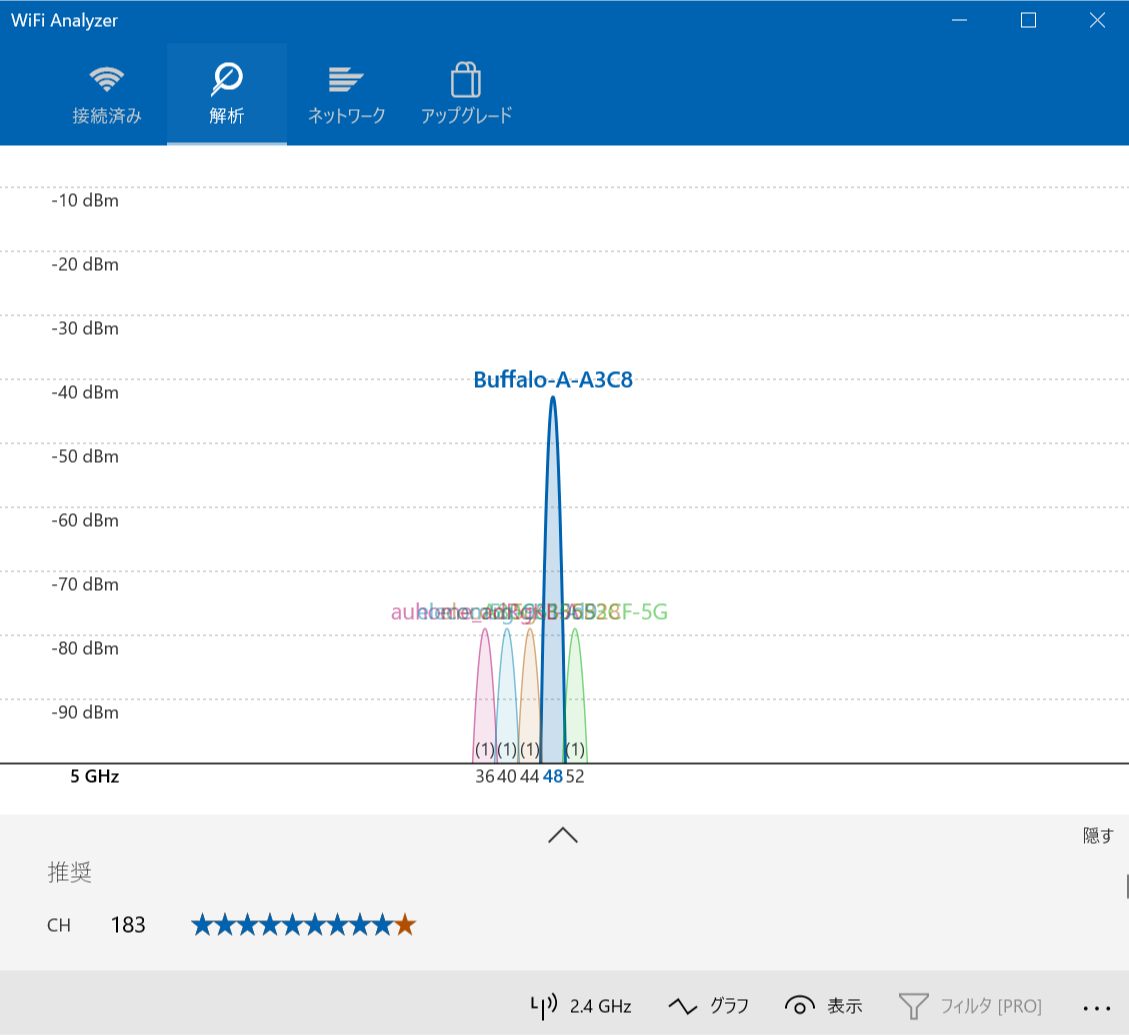1129x1035 pixels.
Task: Click 隠す to hide recommendation panel
Action: (1097, 836)
